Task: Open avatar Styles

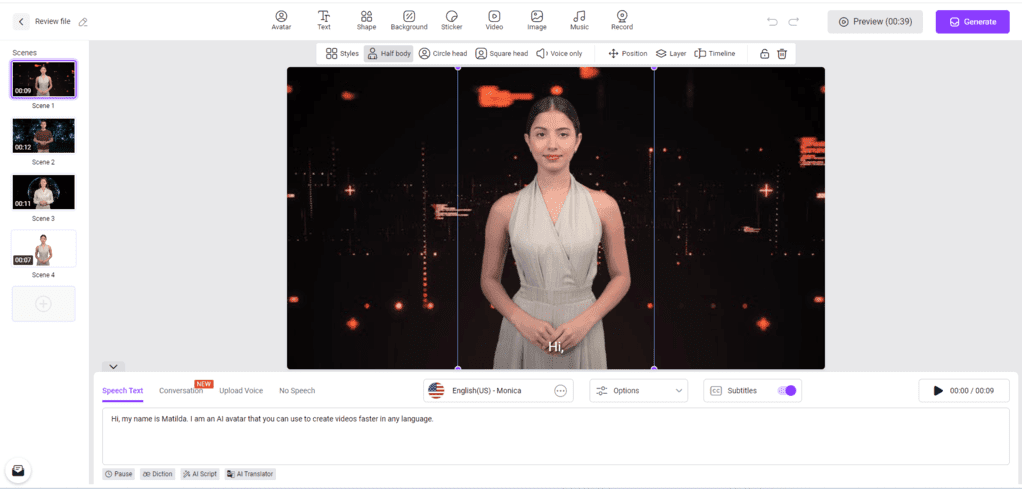Action: click(x=342, y=53)
